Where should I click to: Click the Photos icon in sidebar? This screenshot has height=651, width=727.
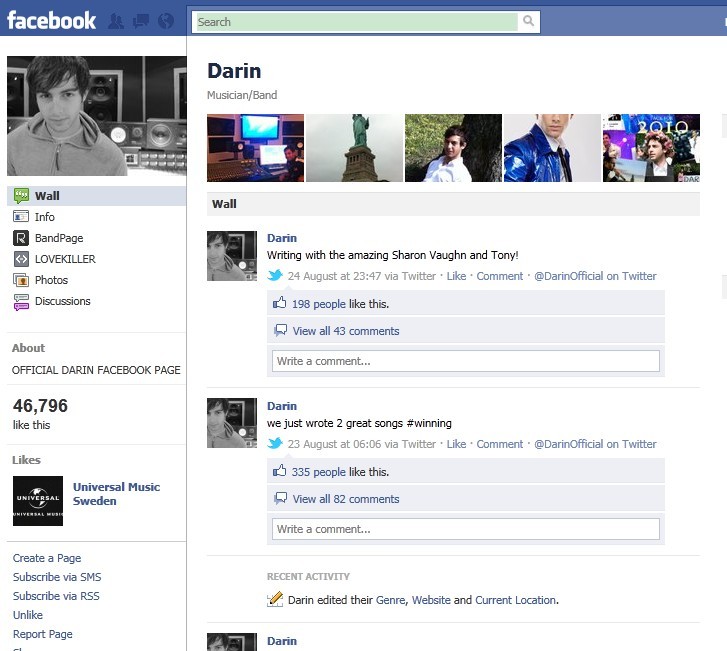click(21, 280)
